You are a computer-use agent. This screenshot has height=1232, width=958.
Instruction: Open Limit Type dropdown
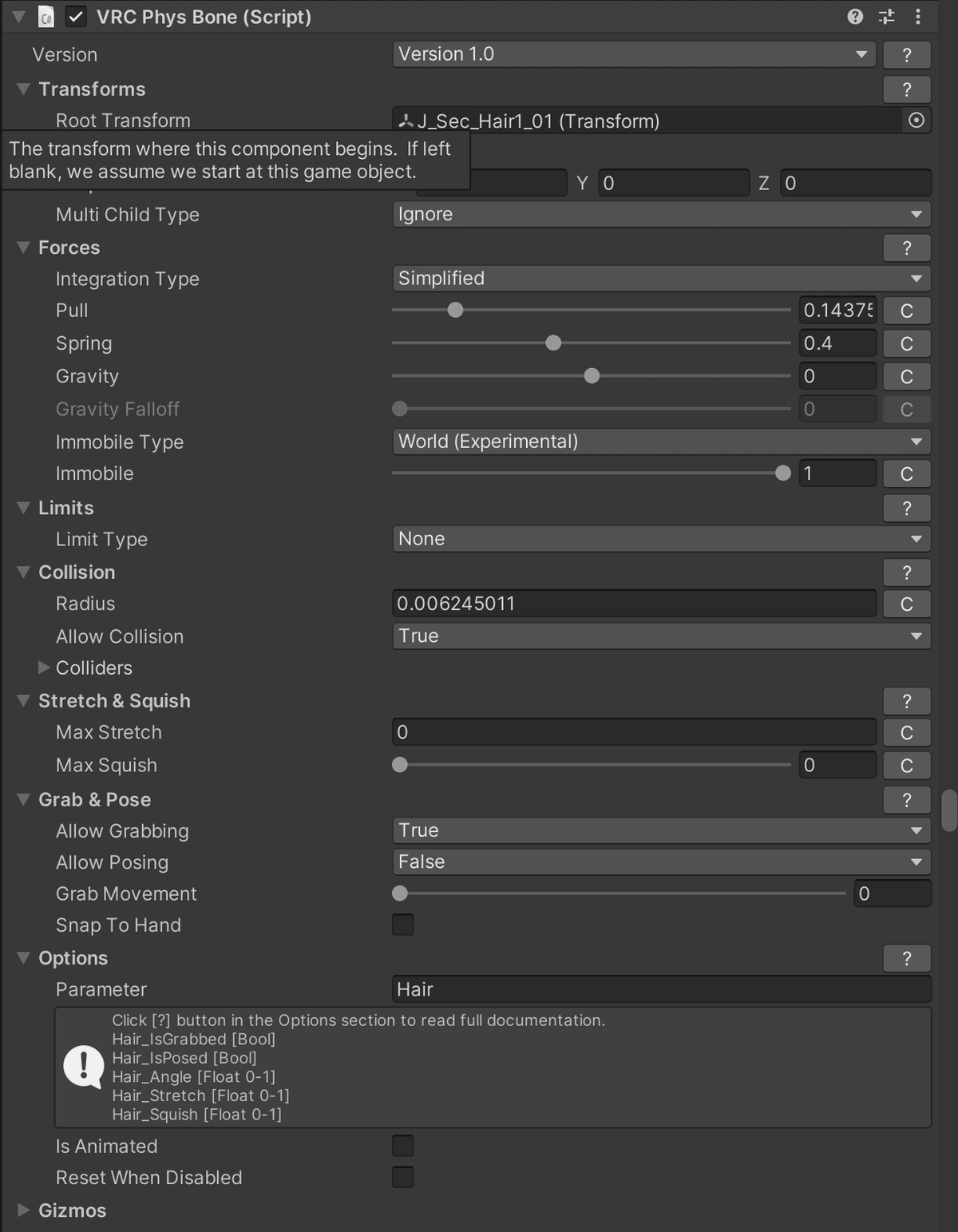point(662,539)
